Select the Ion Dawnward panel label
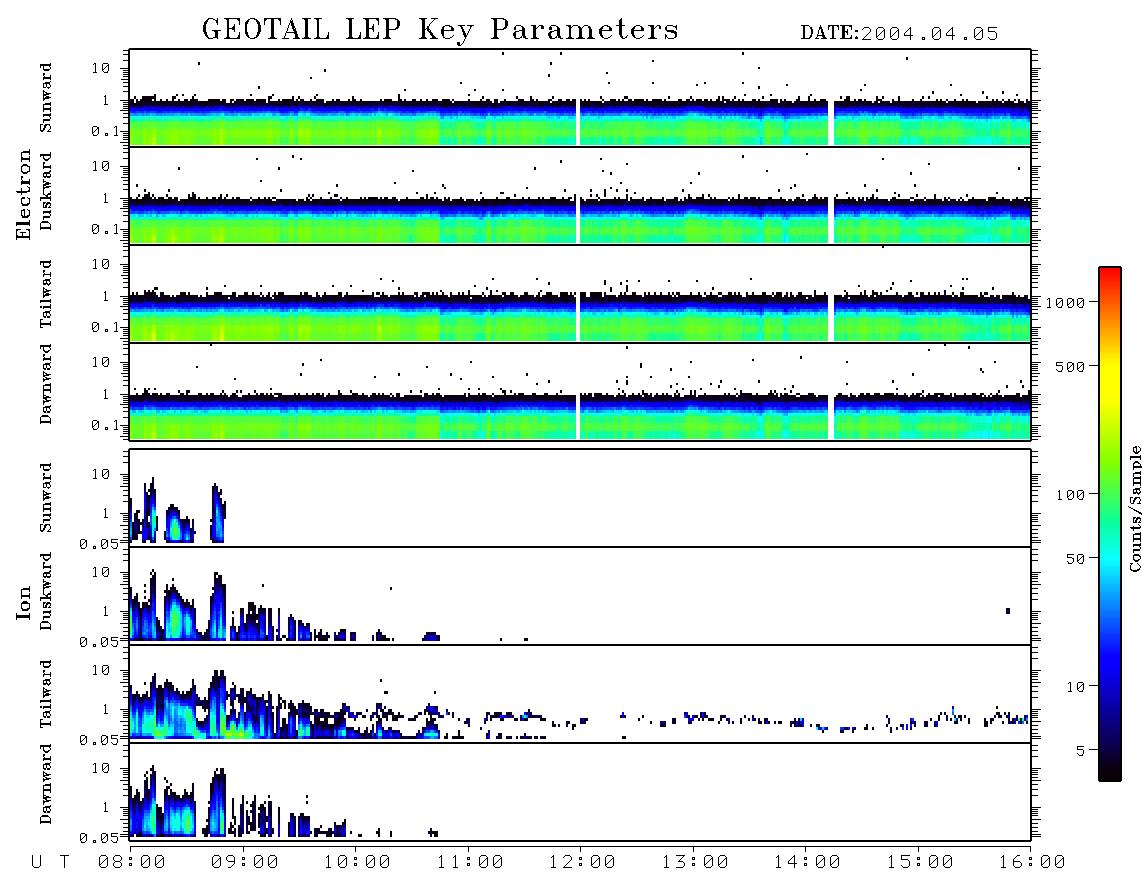 click(x=46, y=784)
